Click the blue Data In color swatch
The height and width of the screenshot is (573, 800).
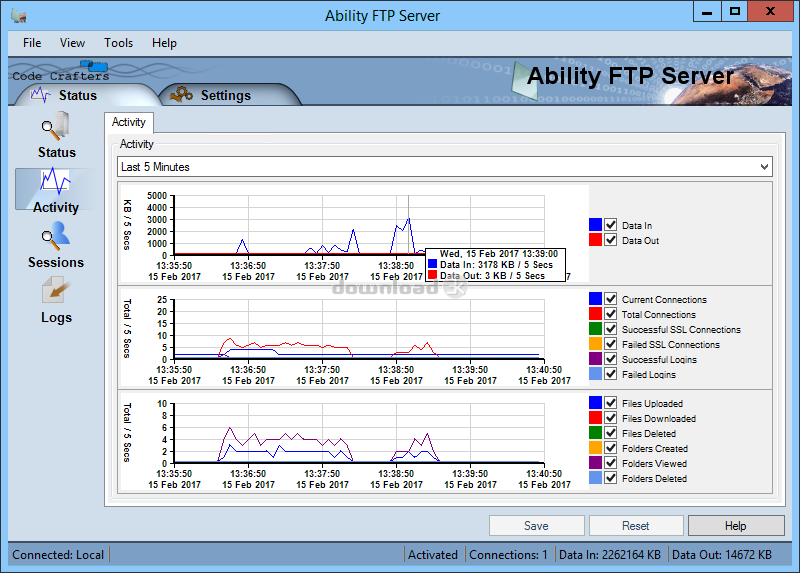595,225
